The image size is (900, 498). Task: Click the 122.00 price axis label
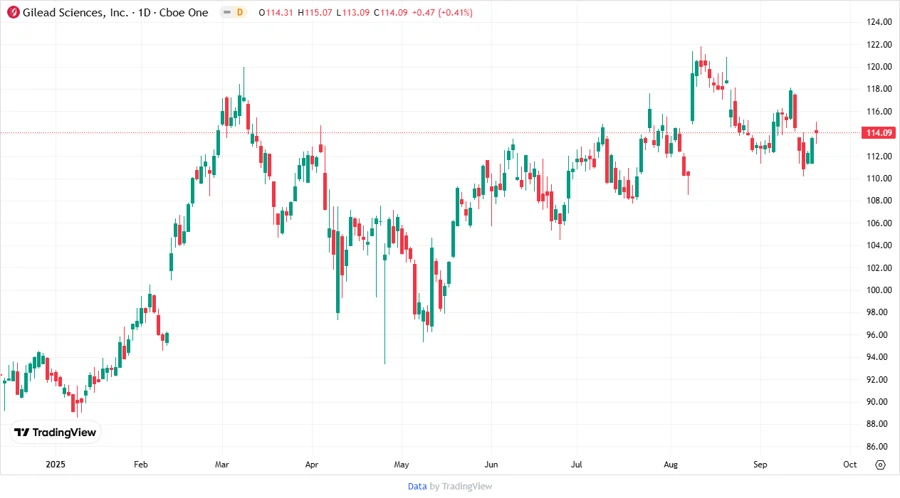(x=879, y=44)
